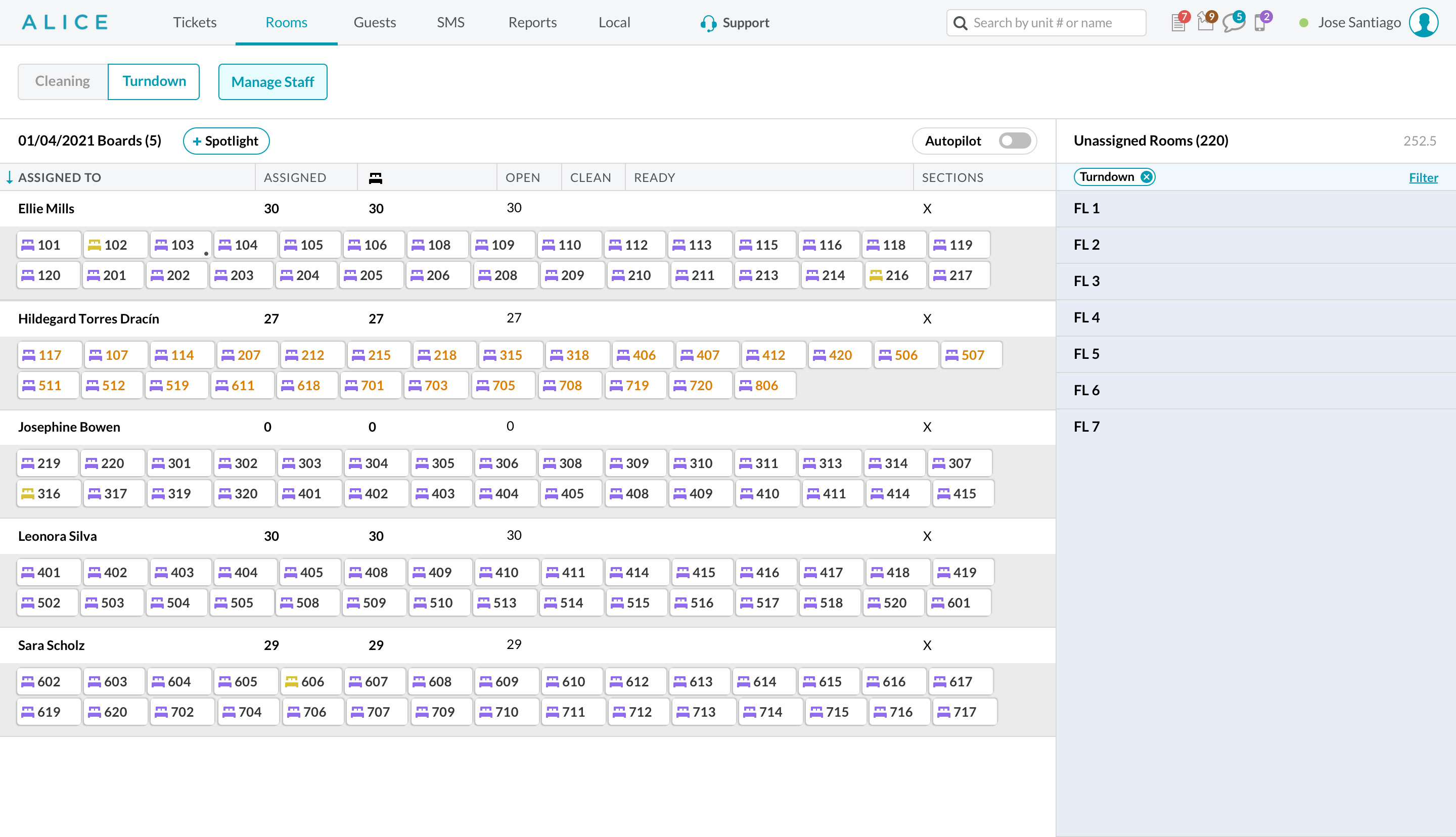Expand the FL 1 unassigned section

[1087, 209]
